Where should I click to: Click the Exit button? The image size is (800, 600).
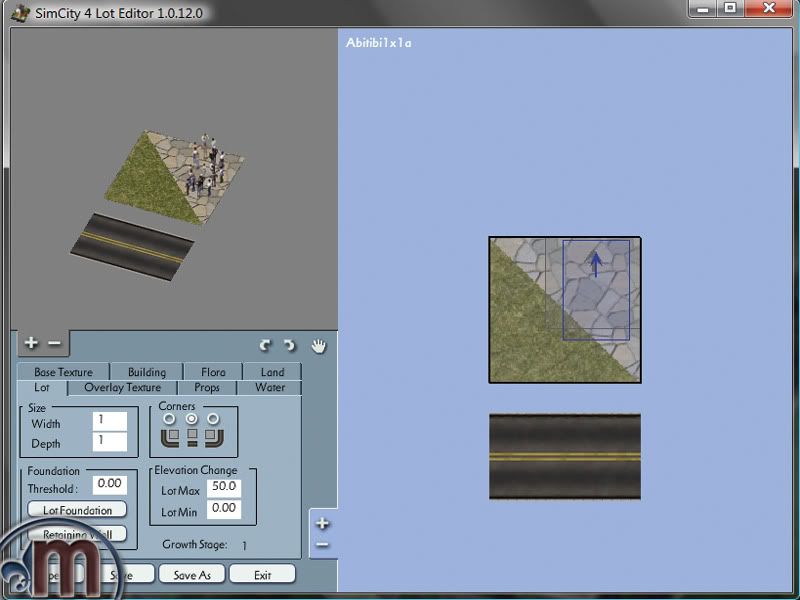pyautogui.click(x=262, y=575)
